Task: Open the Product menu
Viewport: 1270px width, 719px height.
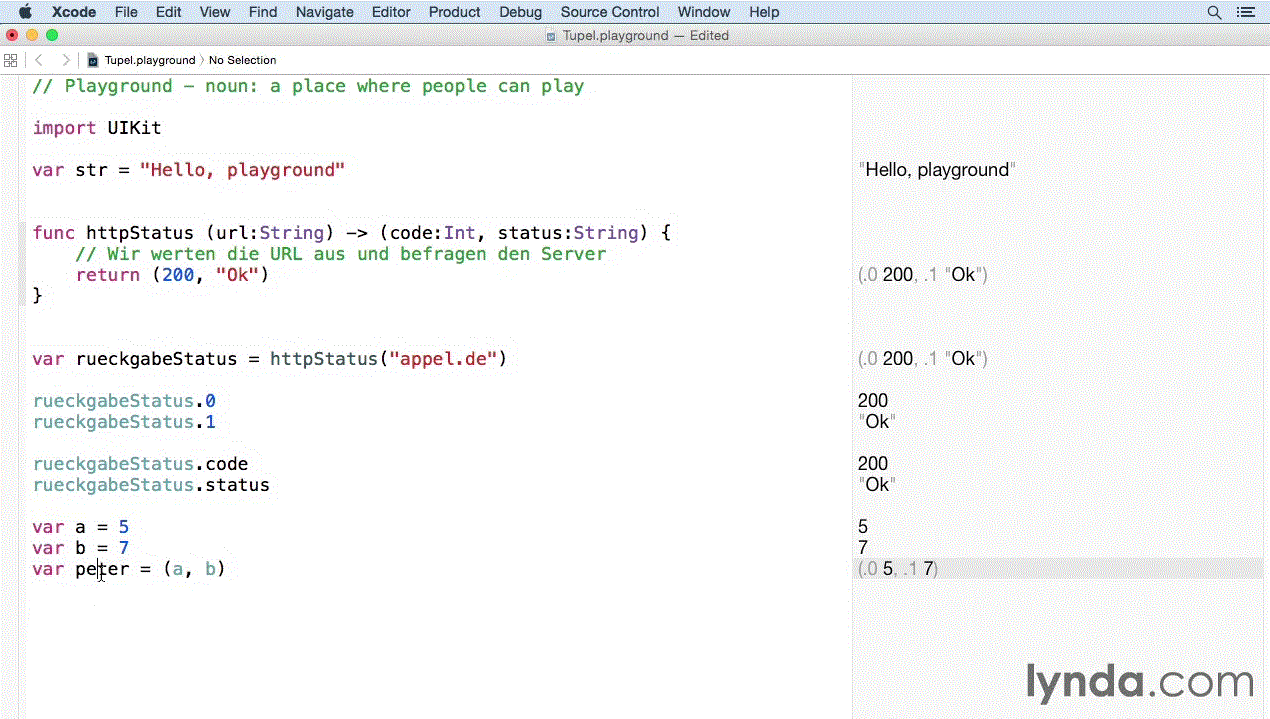Action: pos(454,12)
